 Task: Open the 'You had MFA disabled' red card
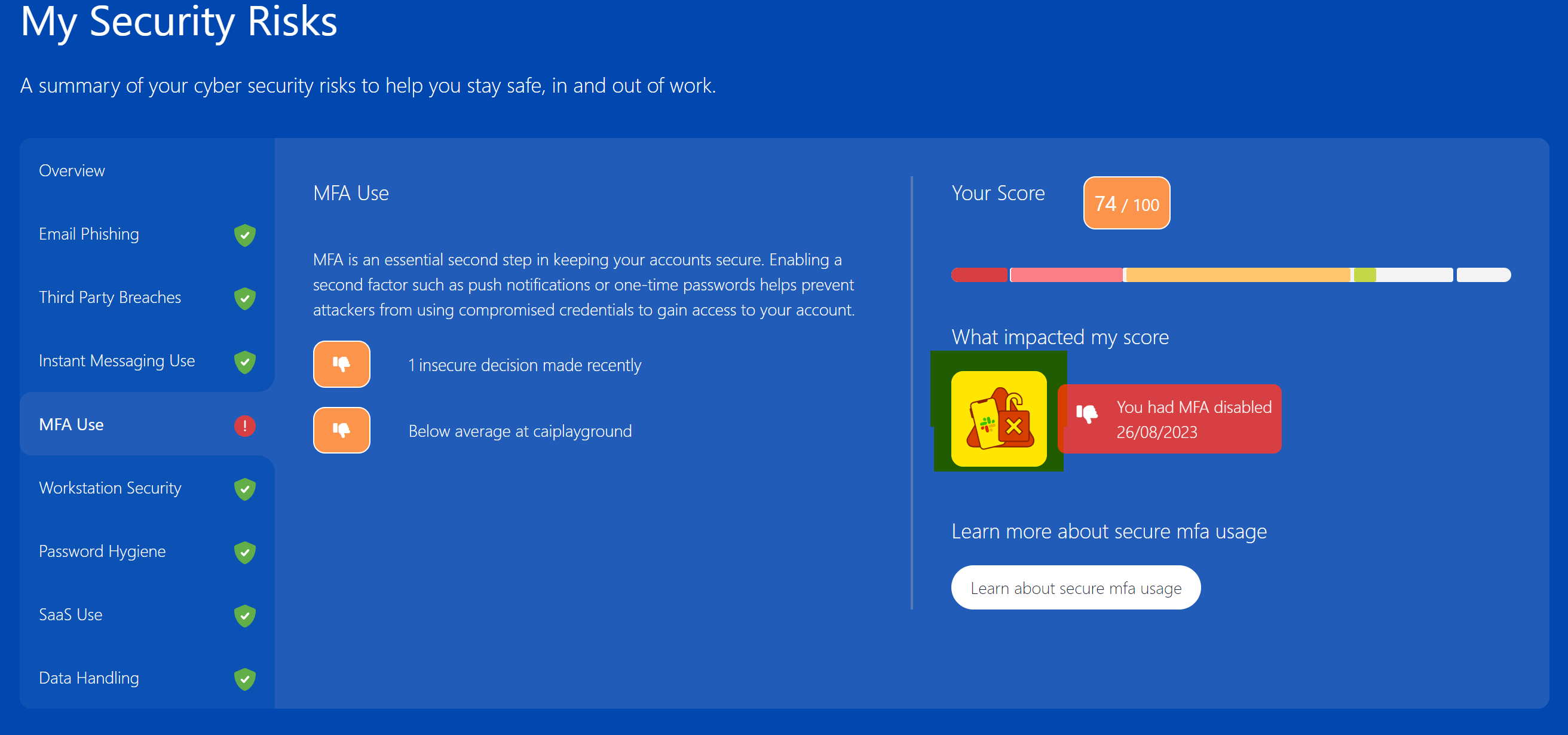point(1169,419)
